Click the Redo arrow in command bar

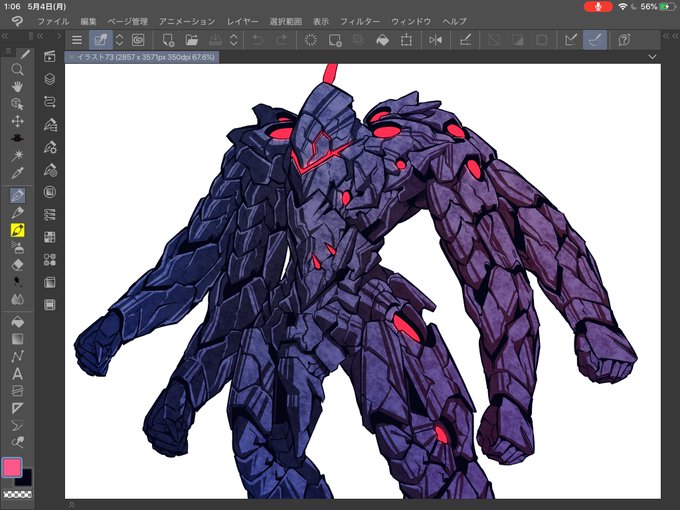tap(281, 40)
